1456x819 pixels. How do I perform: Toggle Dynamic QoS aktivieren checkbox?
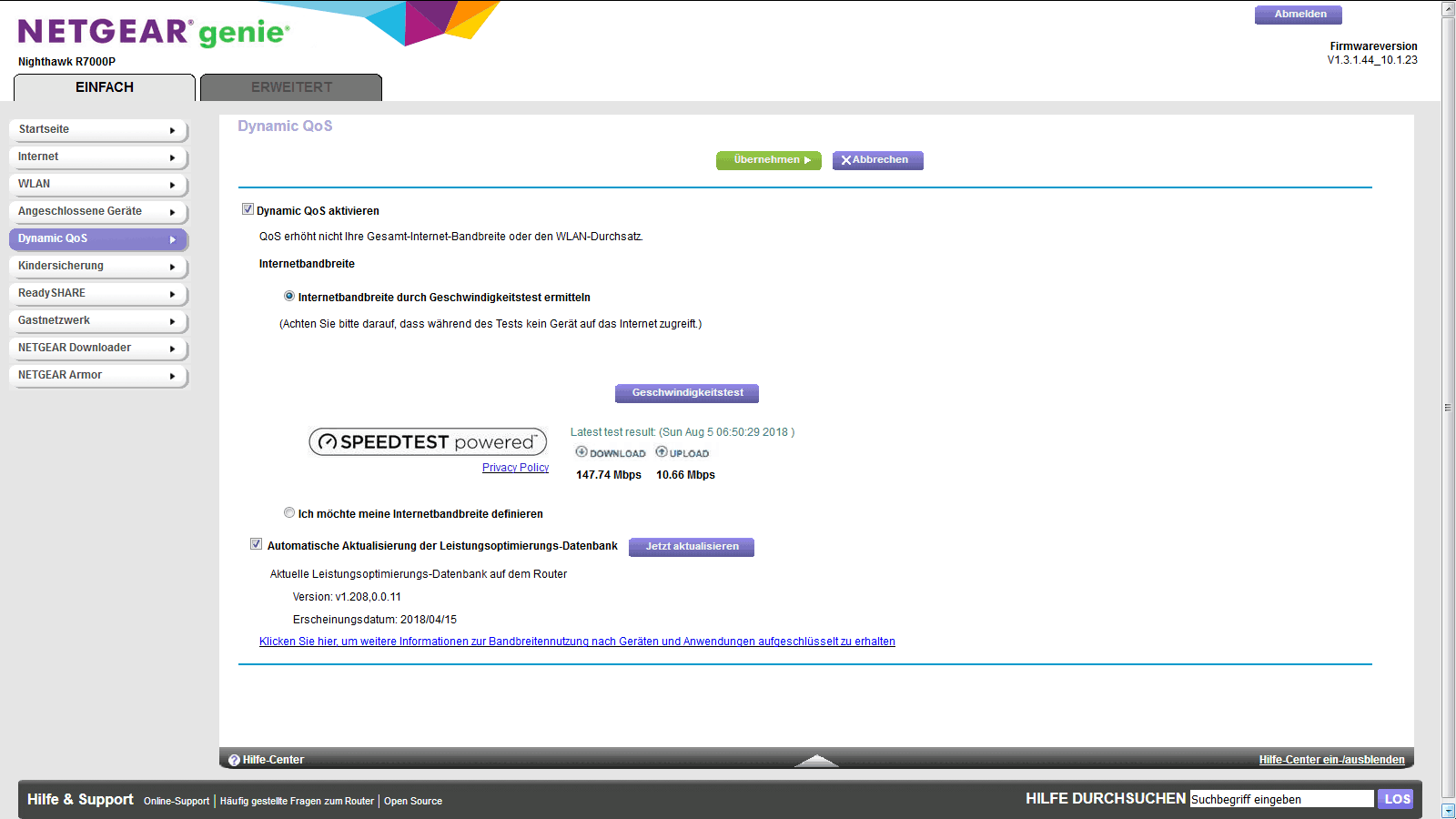(x=248, y=209)
